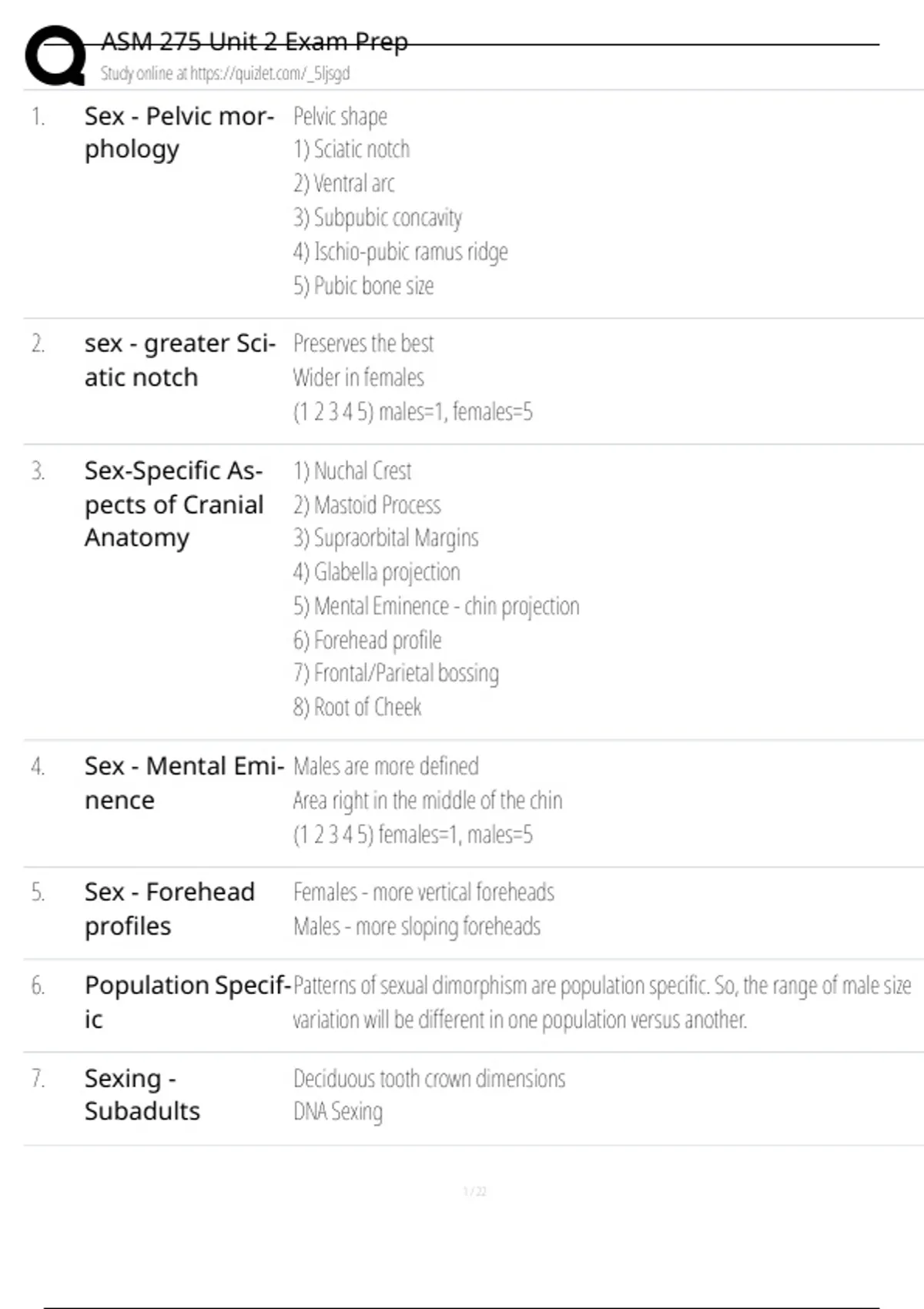Click the 1/22 page number indicator

[x=474, y=1192]
